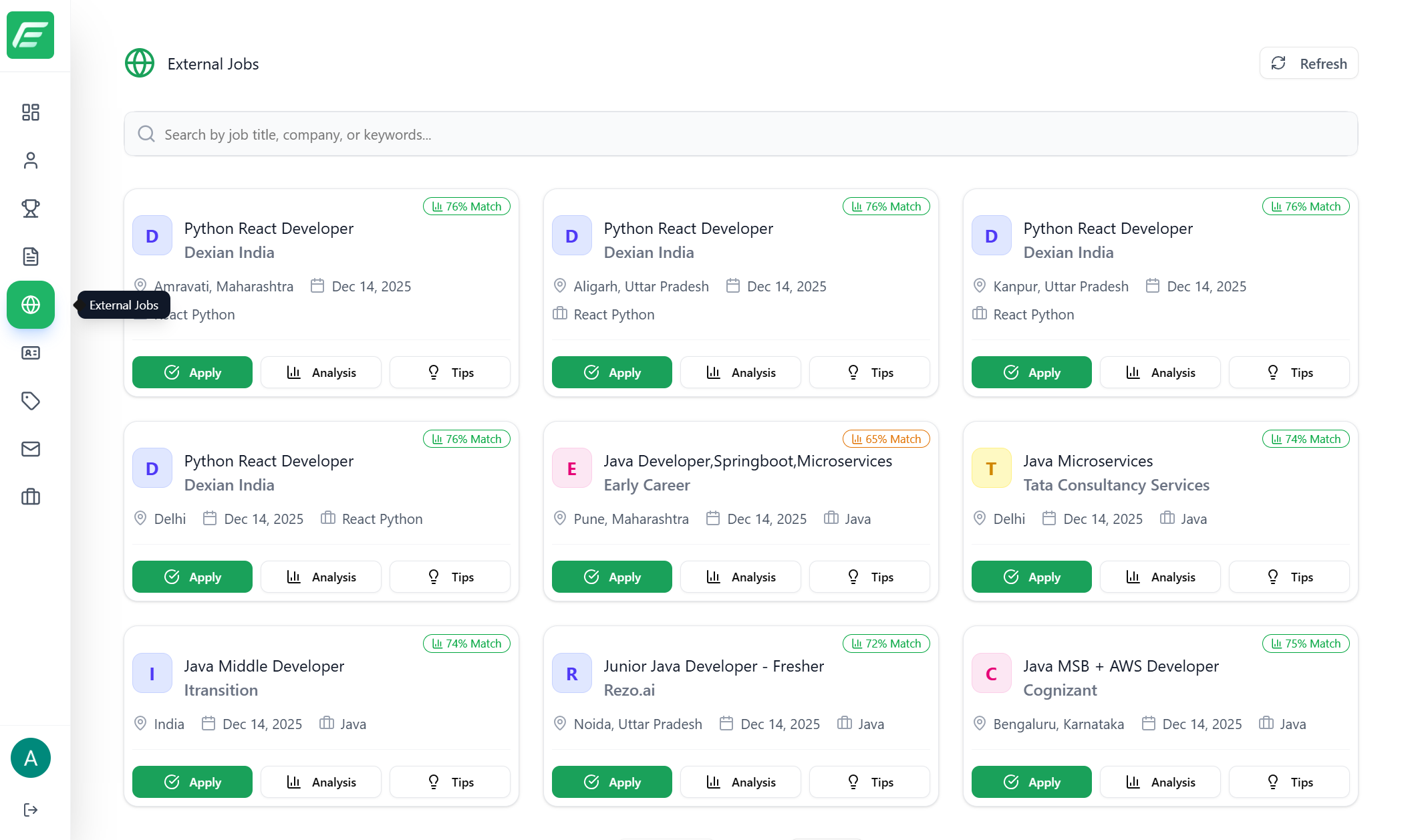
Task: Apply to Java MSB + AWS Developer at Cognizant
Action: pos(1031,781)
